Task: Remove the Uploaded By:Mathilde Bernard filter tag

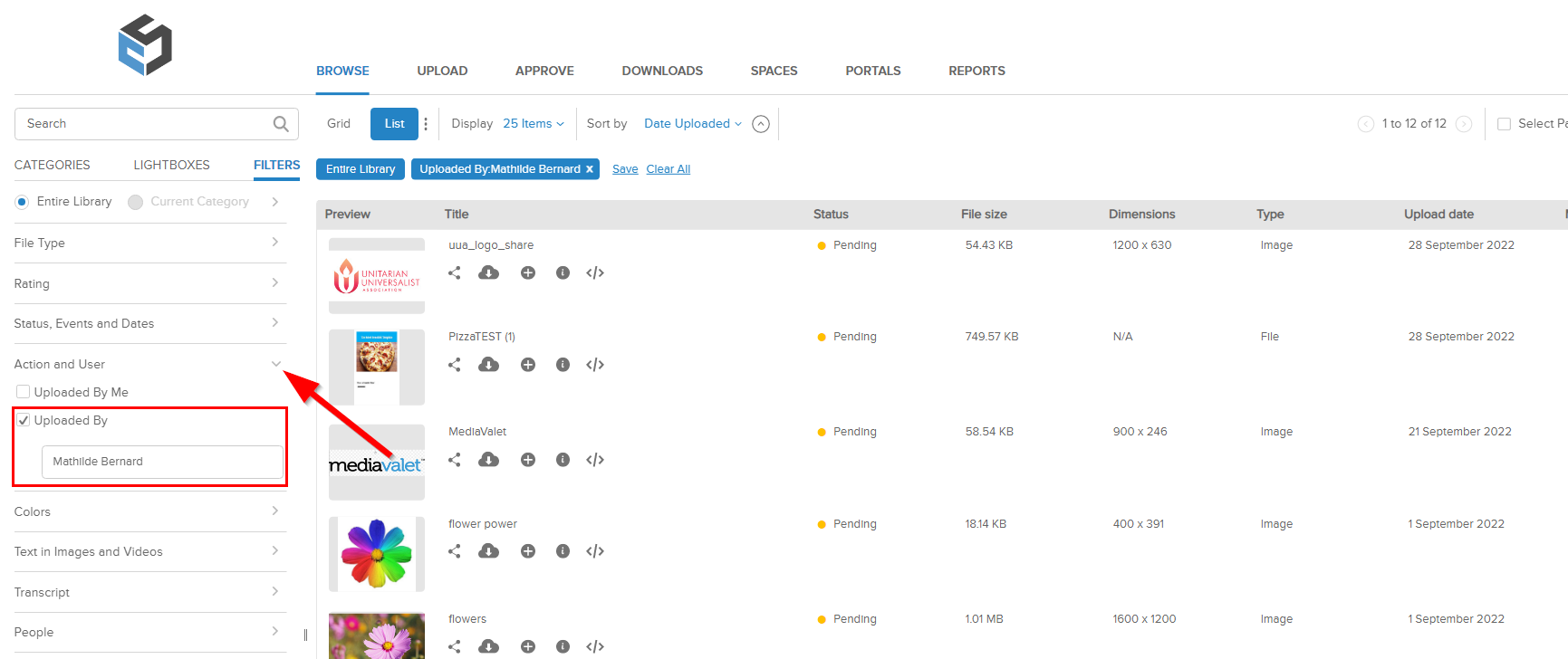Action: 590,169
